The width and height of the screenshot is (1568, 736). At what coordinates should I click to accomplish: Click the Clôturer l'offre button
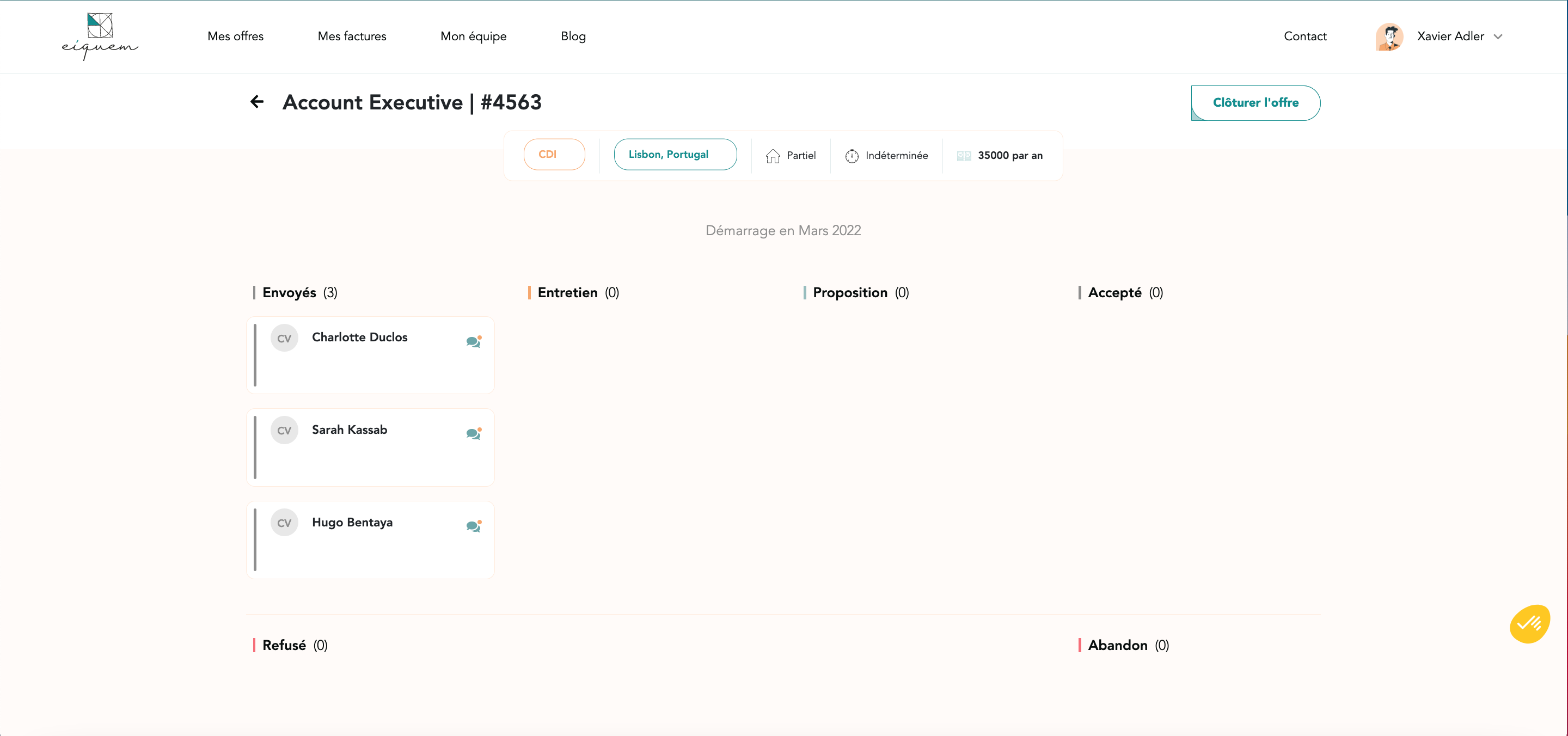(1255, 102)
